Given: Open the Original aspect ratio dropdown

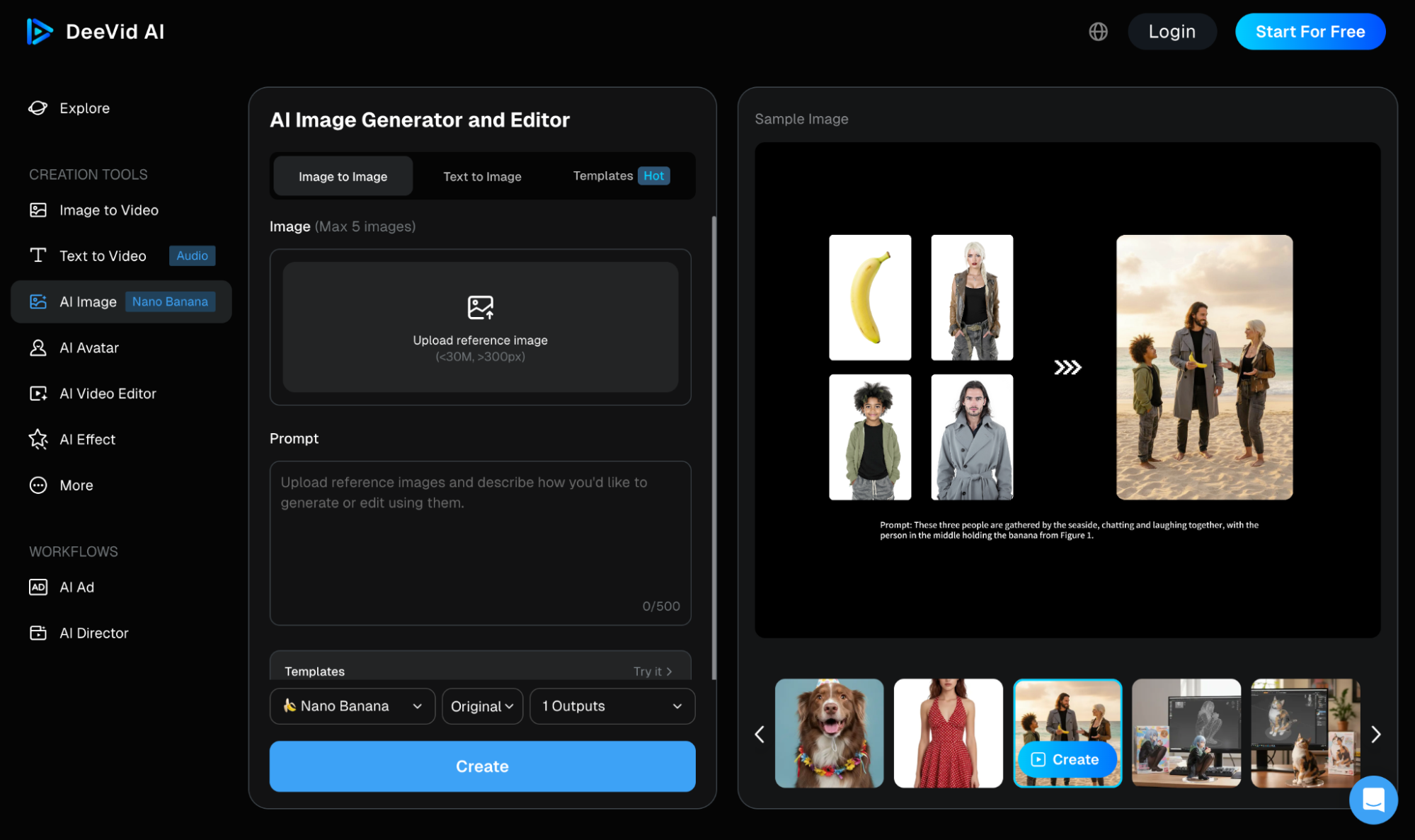Looking at the screenshot, I should click(x=482, y=706).
